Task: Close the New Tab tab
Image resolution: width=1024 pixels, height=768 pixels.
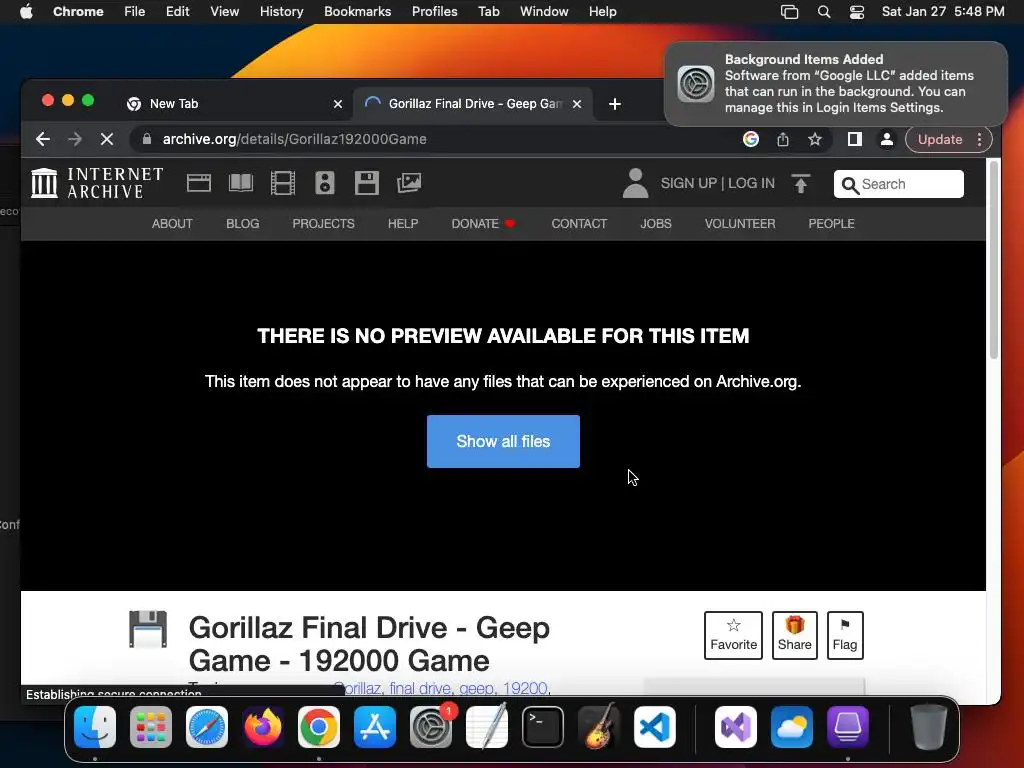Action: [338, 104]
